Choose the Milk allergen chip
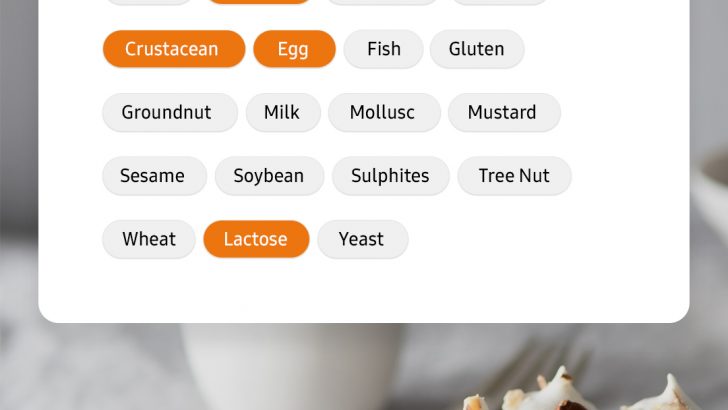This screenshot has height=410, width=728. click(x=282, y=112)
